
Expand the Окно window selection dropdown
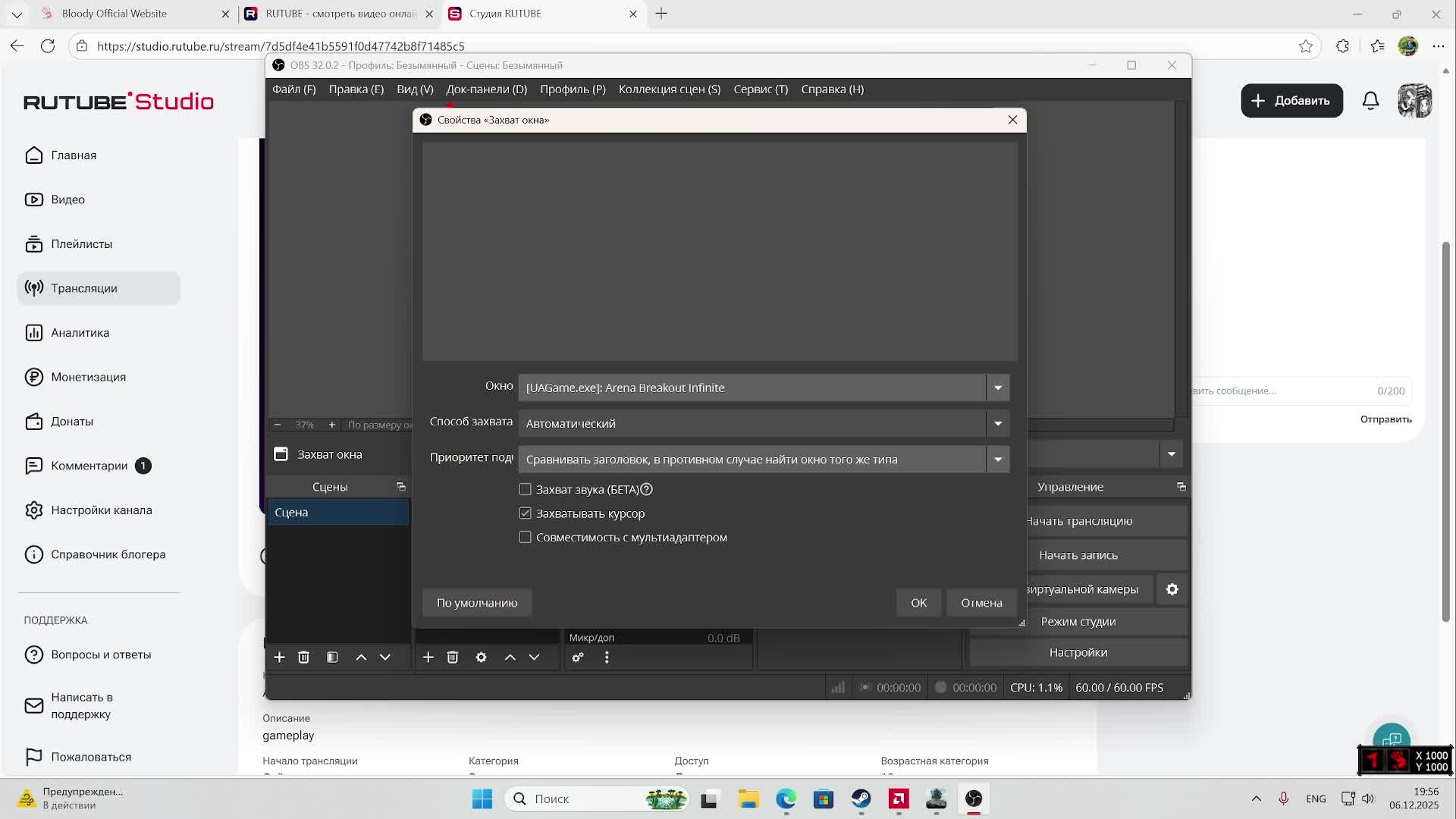click(x=997, y=388)
